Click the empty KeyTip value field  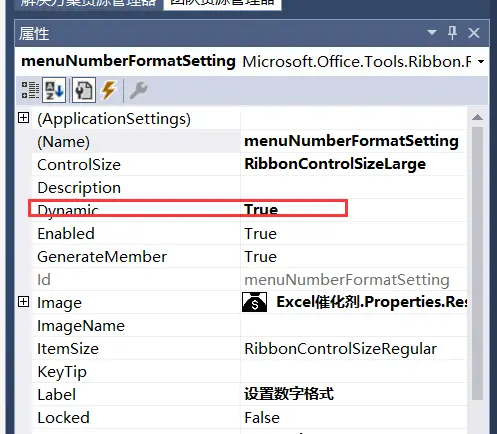point(354,372)
